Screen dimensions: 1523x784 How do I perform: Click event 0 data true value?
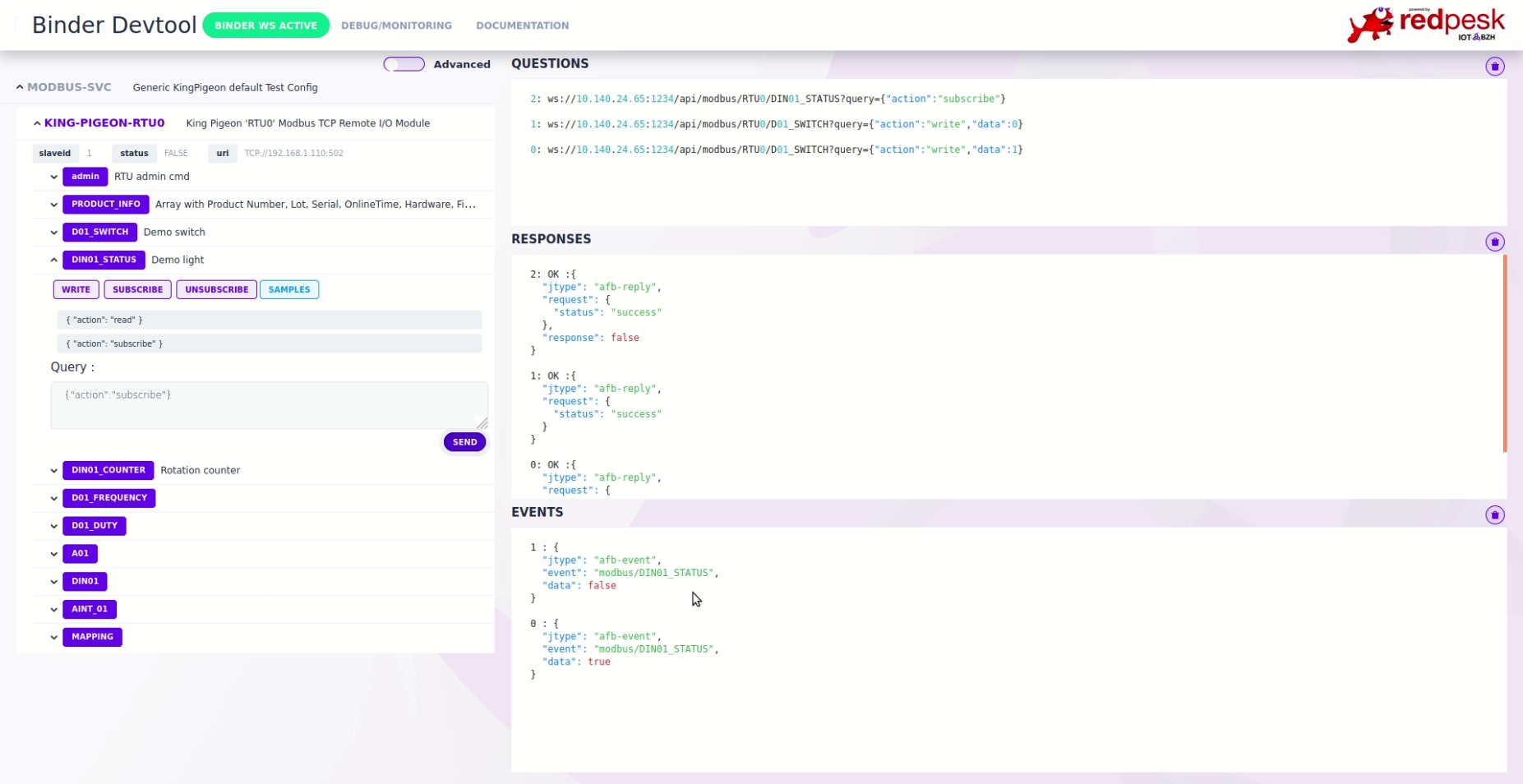click(599, 662)
